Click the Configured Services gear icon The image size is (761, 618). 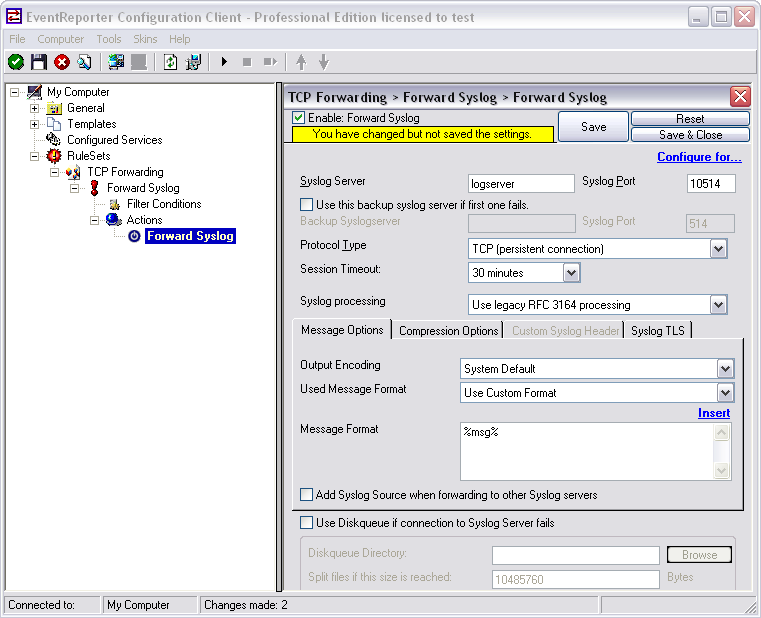point(53,140)
